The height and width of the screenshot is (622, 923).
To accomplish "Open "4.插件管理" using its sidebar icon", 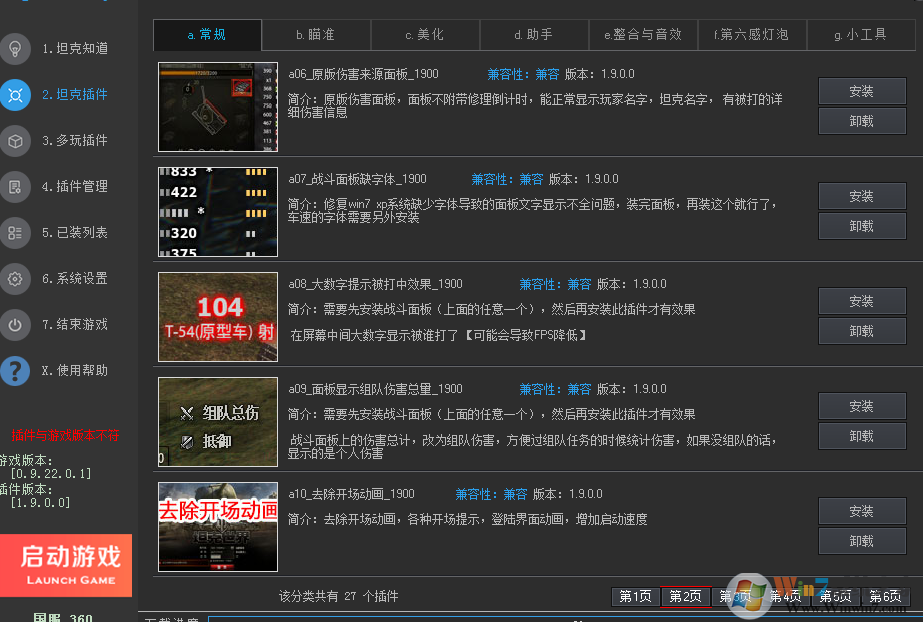I will 15,186.
